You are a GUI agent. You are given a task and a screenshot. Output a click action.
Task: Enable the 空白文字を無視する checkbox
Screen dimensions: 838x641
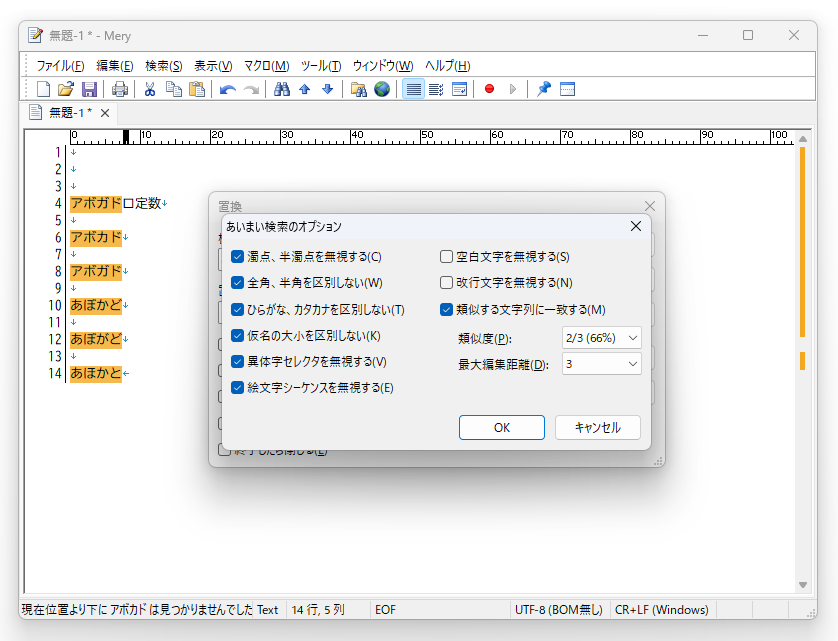tap(445, 256)
